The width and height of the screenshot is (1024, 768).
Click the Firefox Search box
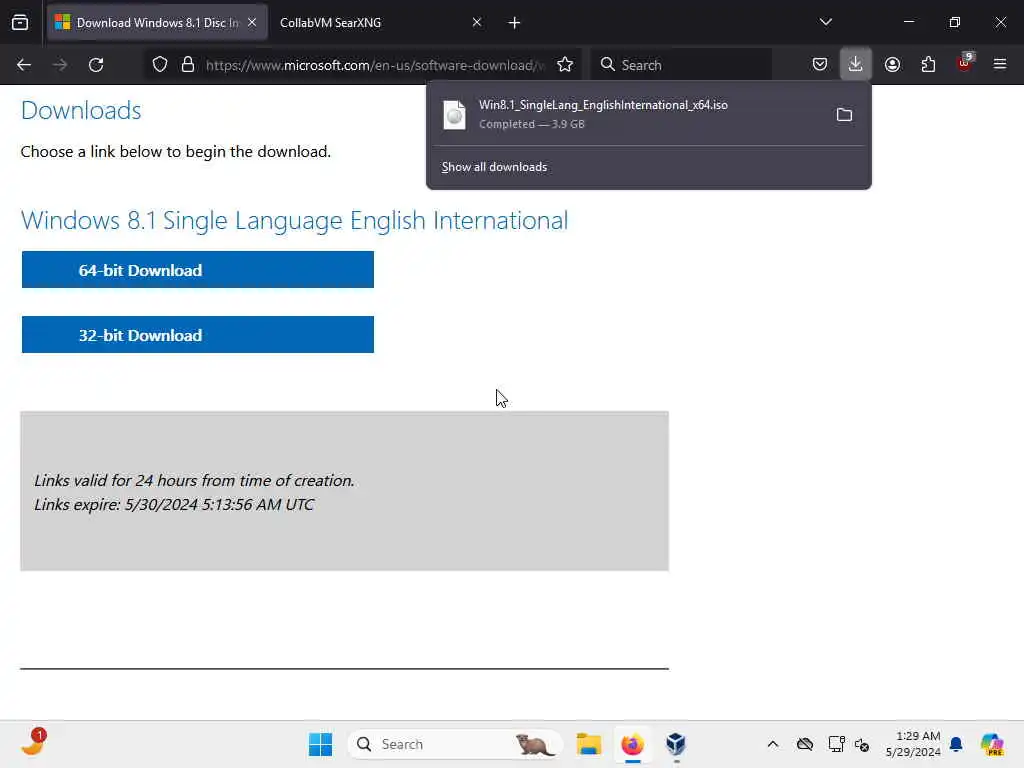coord(681,65)
